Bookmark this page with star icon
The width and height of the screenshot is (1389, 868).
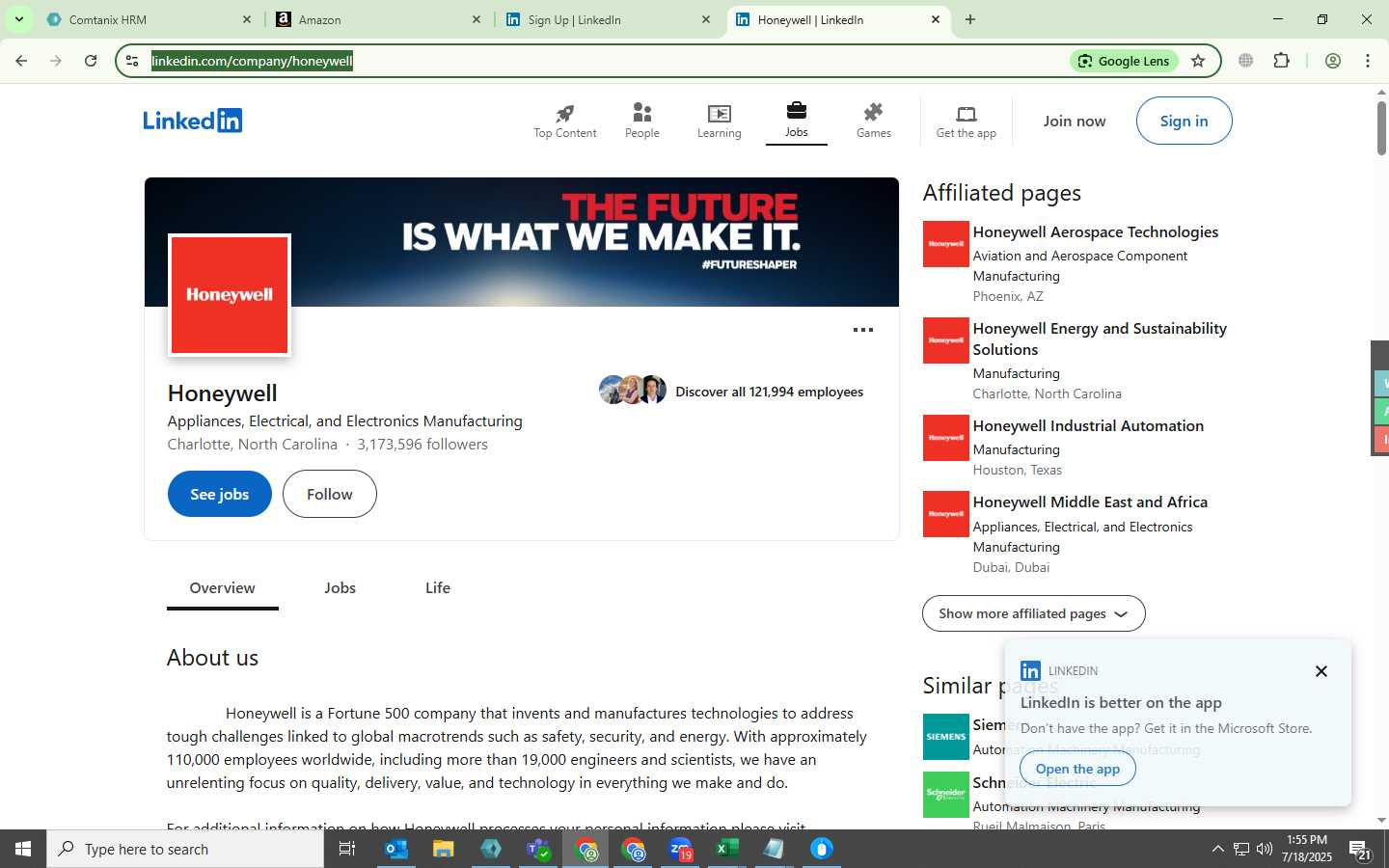pos(1198,61)
